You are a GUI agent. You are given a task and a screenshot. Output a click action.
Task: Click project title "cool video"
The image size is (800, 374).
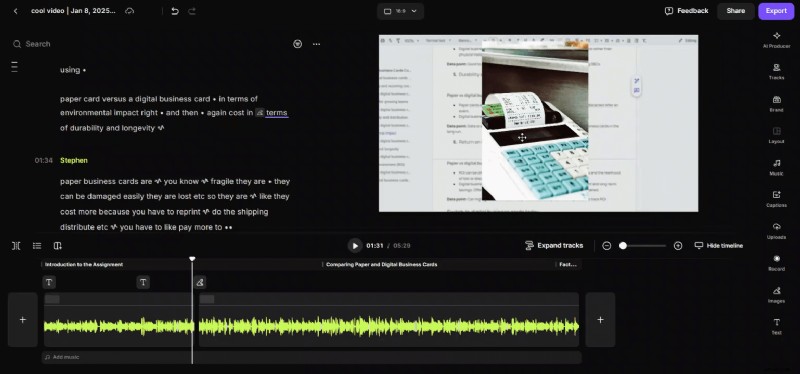tap(47, 11)
